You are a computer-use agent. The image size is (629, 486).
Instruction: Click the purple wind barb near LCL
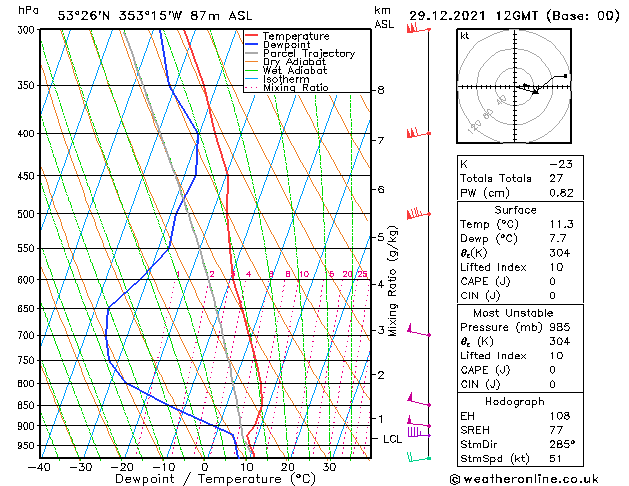pyautogui.click(x=419, y=433)
